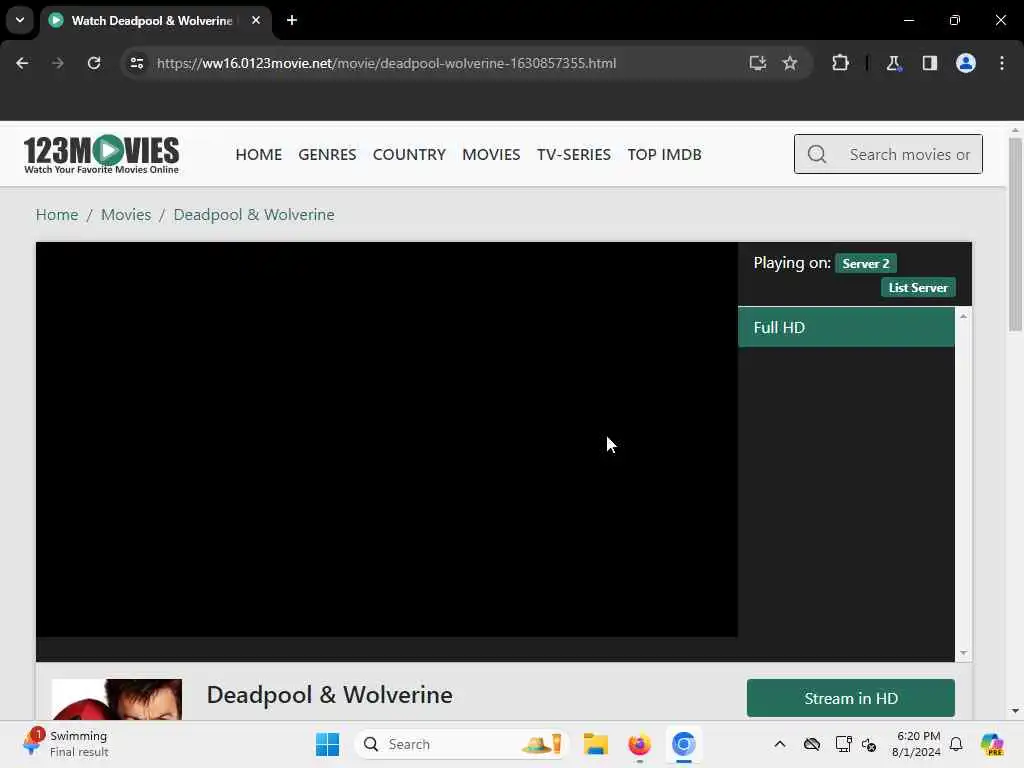Viewport: 1024px width, 768px height.
Task: Close the Watch Deadpool & Wolverine tab
Action: [x=256, y=20]
